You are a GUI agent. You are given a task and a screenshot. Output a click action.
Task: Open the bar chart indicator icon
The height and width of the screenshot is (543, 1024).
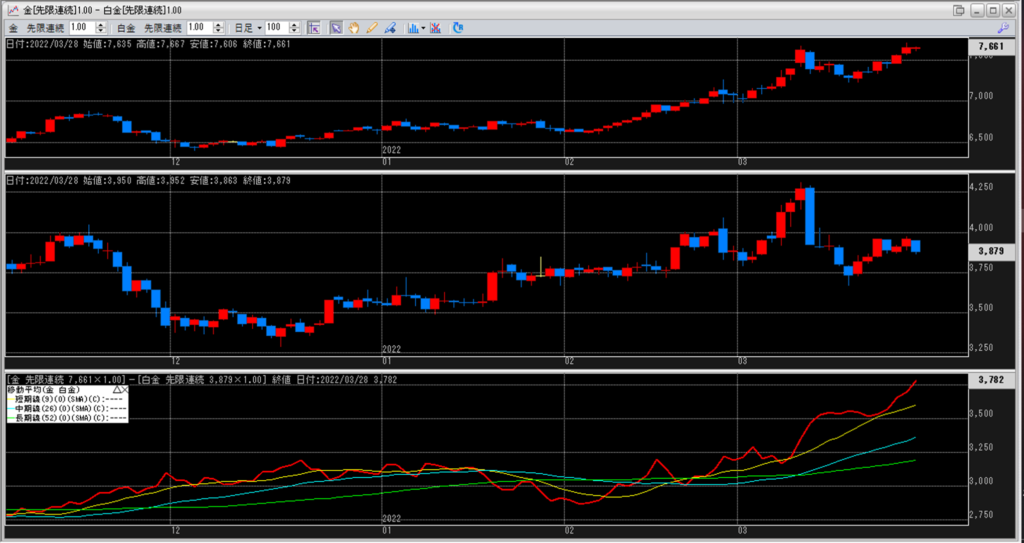pos(412,28)
